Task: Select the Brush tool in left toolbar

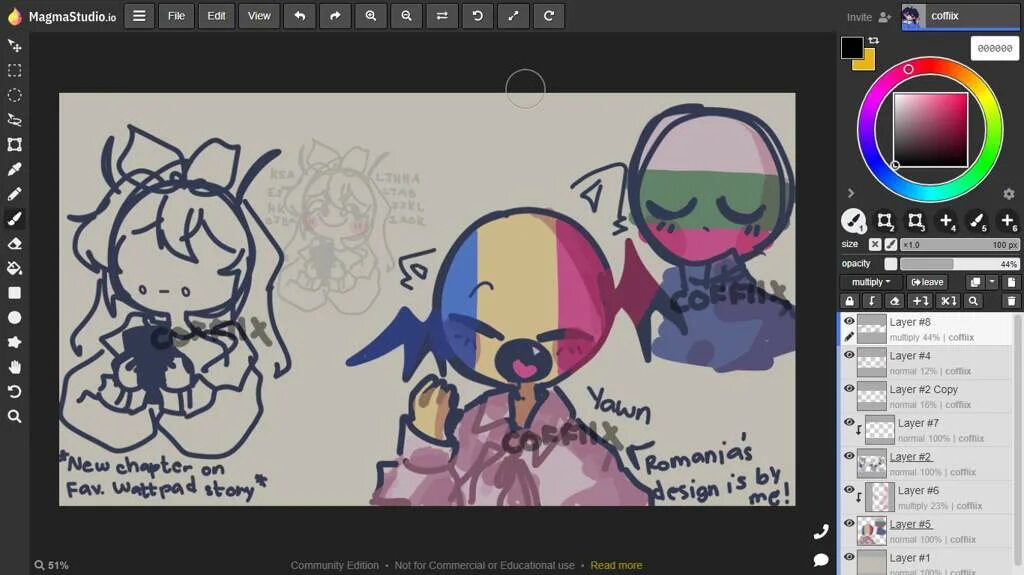Action: [14, 219]
